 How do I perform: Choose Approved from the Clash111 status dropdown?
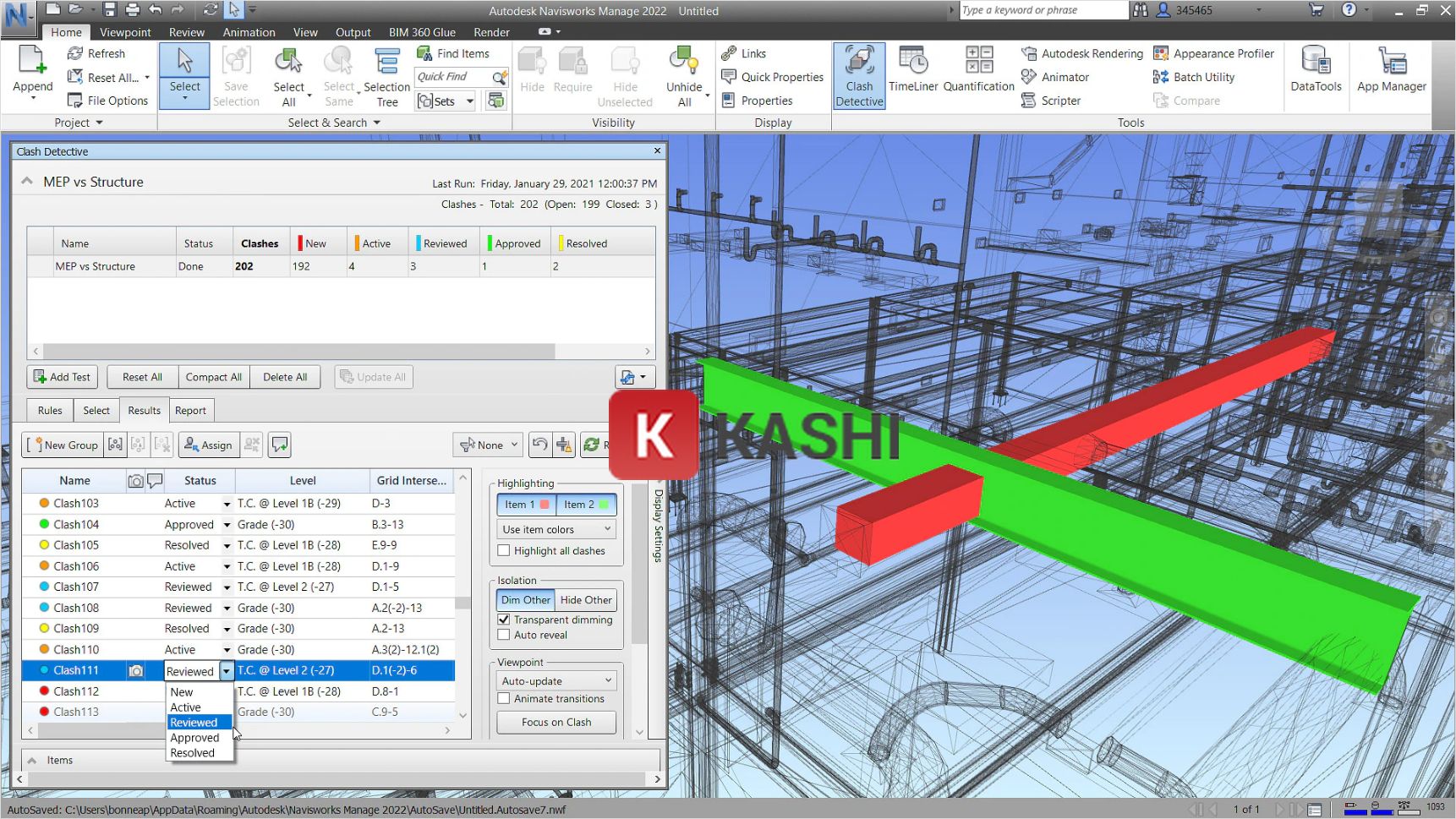click(x=193, y=737)
